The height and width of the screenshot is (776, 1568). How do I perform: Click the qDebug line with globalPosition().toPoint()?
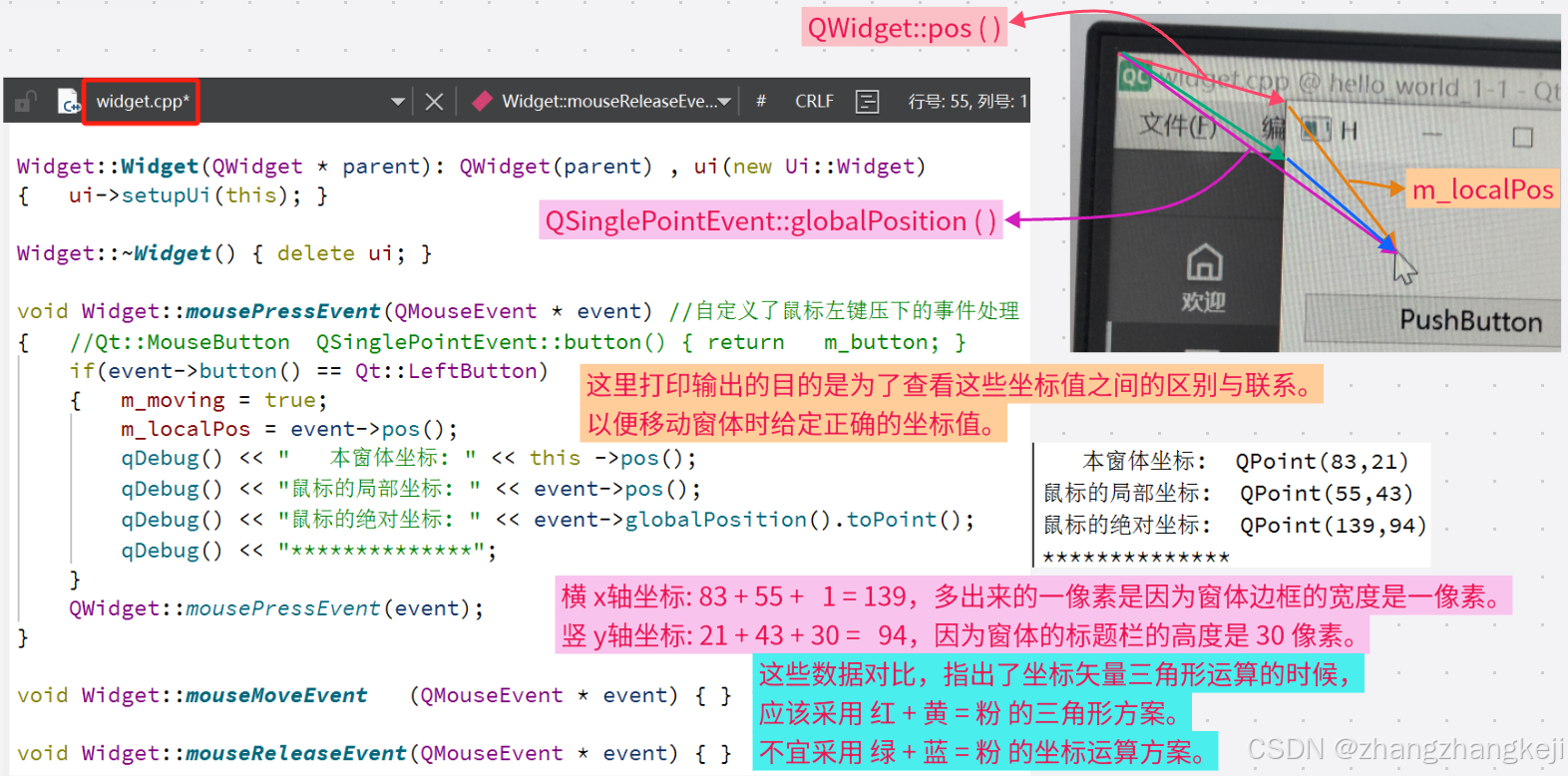pyautogui.click(x=548, y=520)
